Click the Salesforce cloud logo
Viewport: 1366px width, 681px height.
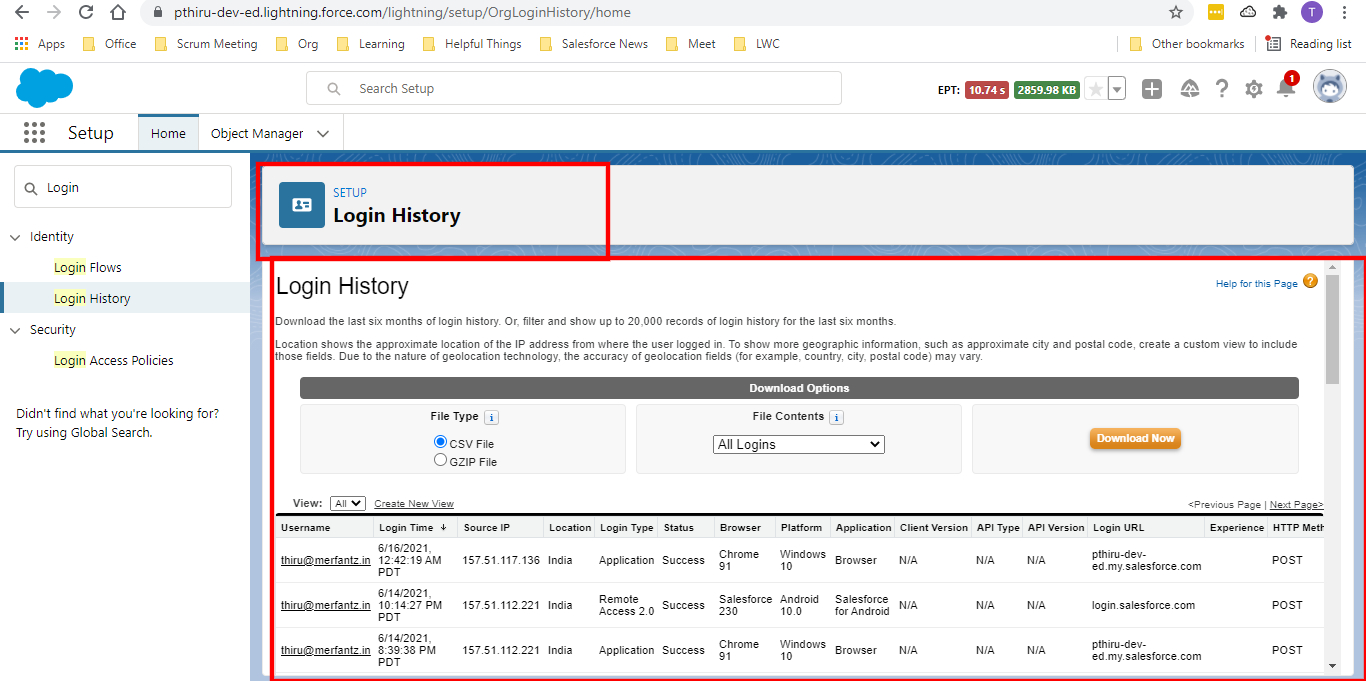(x=44, y=88)
